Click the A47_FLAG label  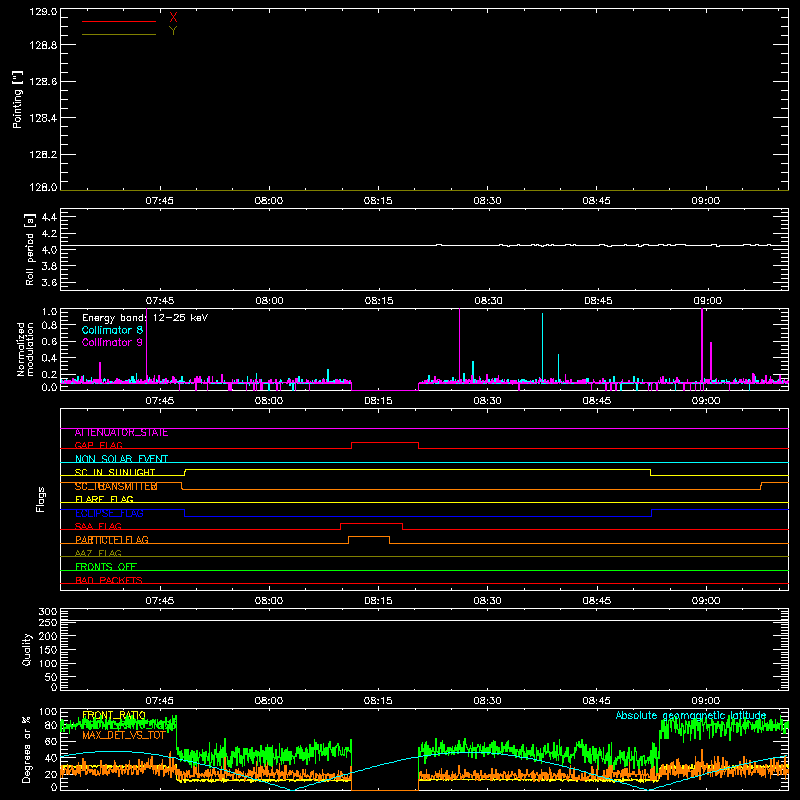[x=98, y=554]
